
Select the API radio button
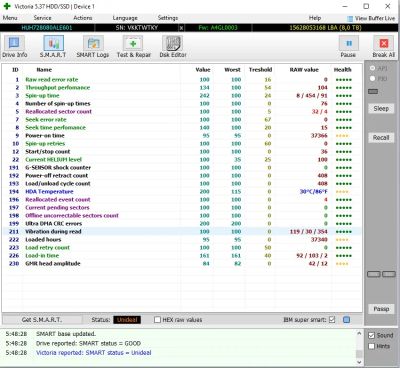click(x=373, y=68)
